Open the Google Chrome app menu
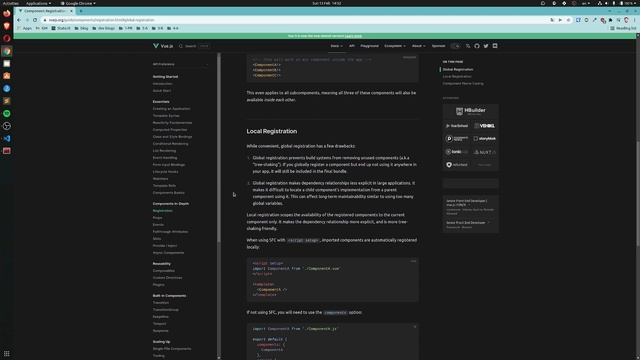640x360 pixels. pos(78,3)
